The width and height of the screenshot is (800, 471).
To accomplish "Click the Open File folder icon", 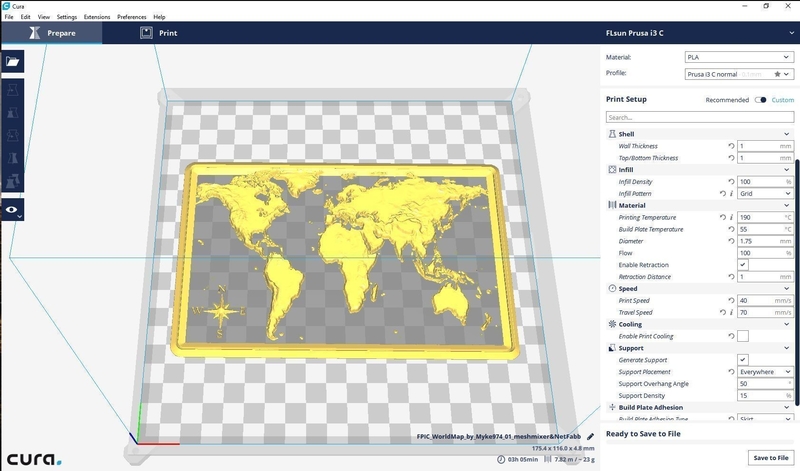I will click(x=13, y=61).
